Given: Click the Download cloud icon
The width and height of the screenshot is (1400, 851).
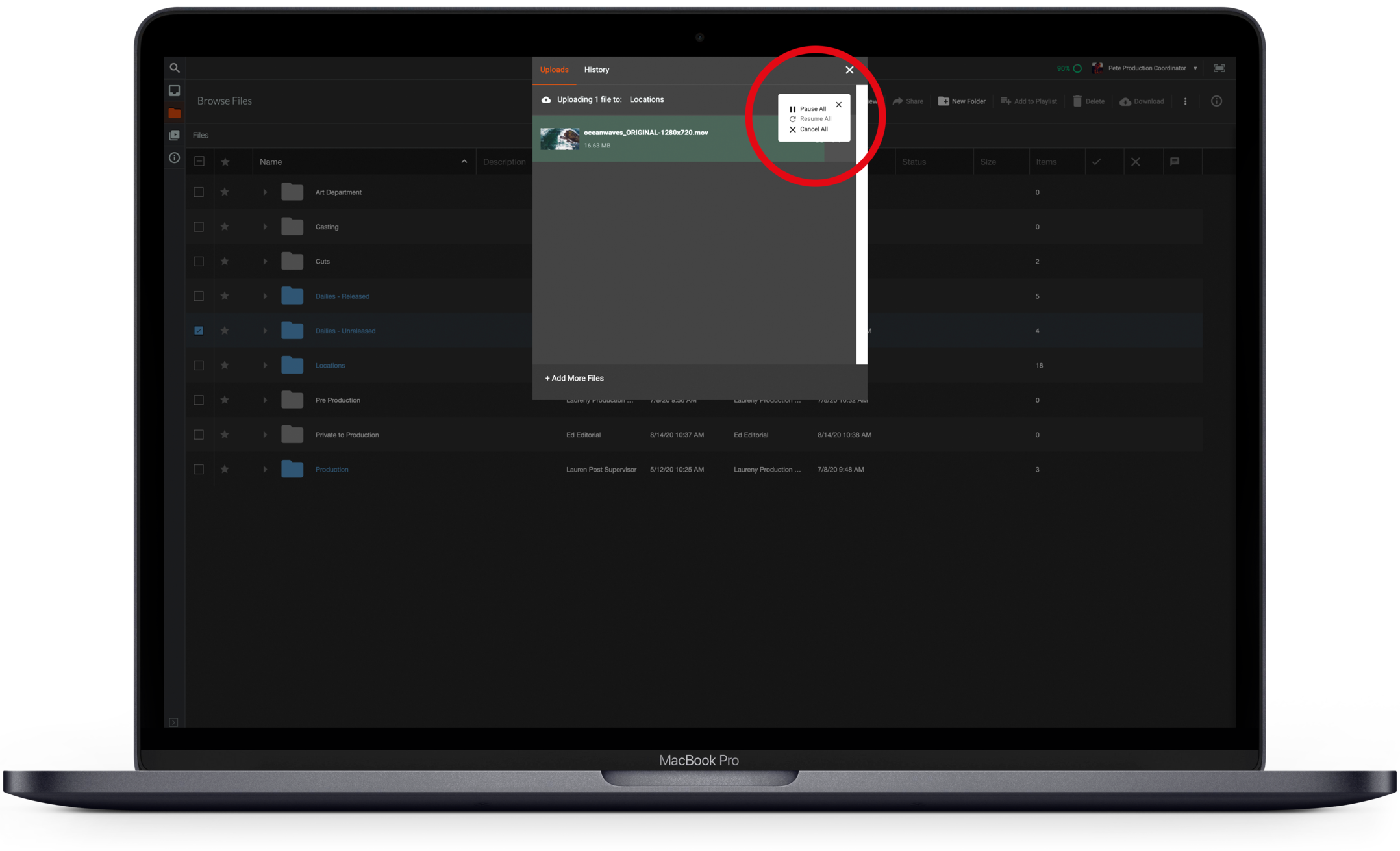Looking at the screenshot, I should (x=1125, y=101).
